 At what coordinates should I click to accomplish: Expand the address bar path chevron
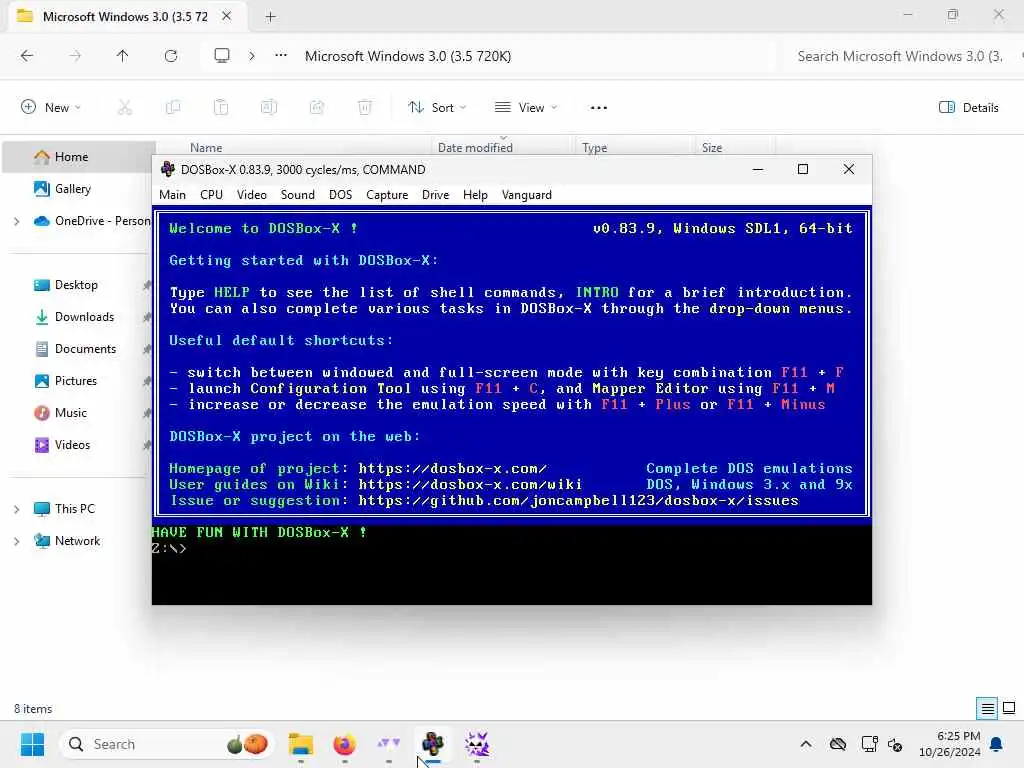251,56
